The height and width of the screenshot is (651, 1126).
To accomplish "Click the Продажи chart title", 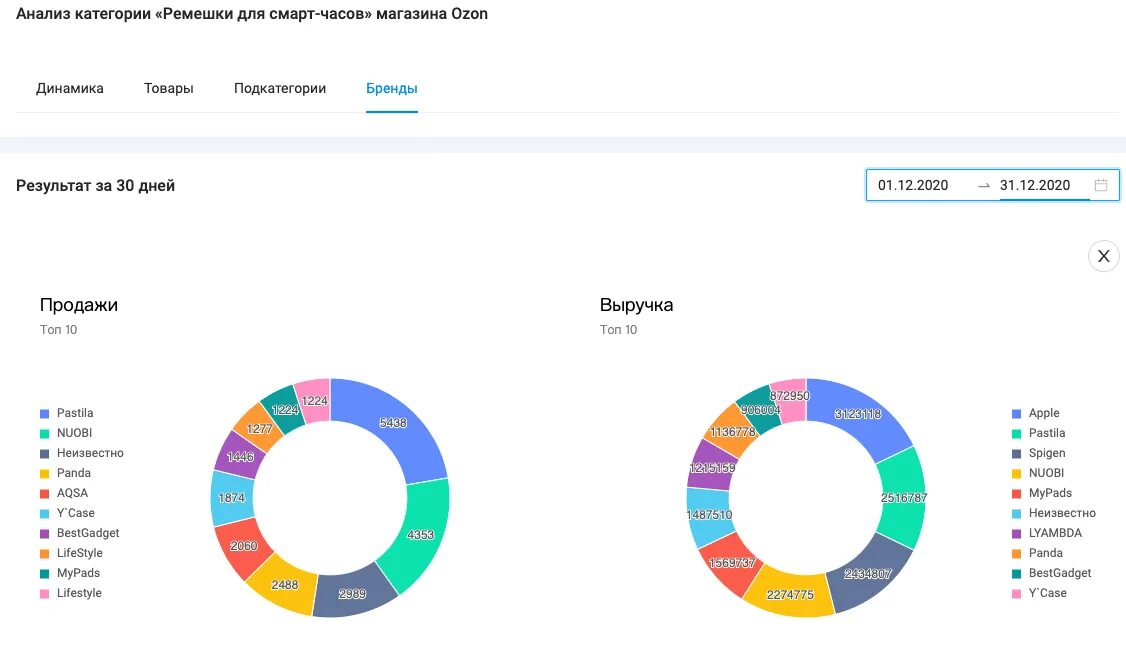I will 79,305.
